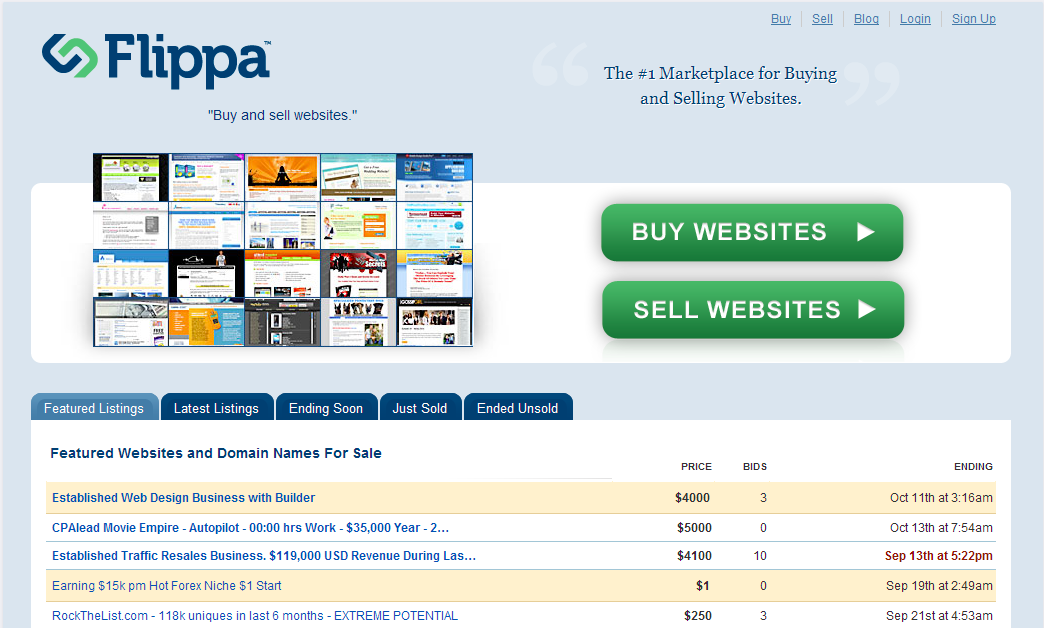Click bid count for Web Design Business row
Image resolution: width=1044 pixels, height=628 pixels.
764,497
